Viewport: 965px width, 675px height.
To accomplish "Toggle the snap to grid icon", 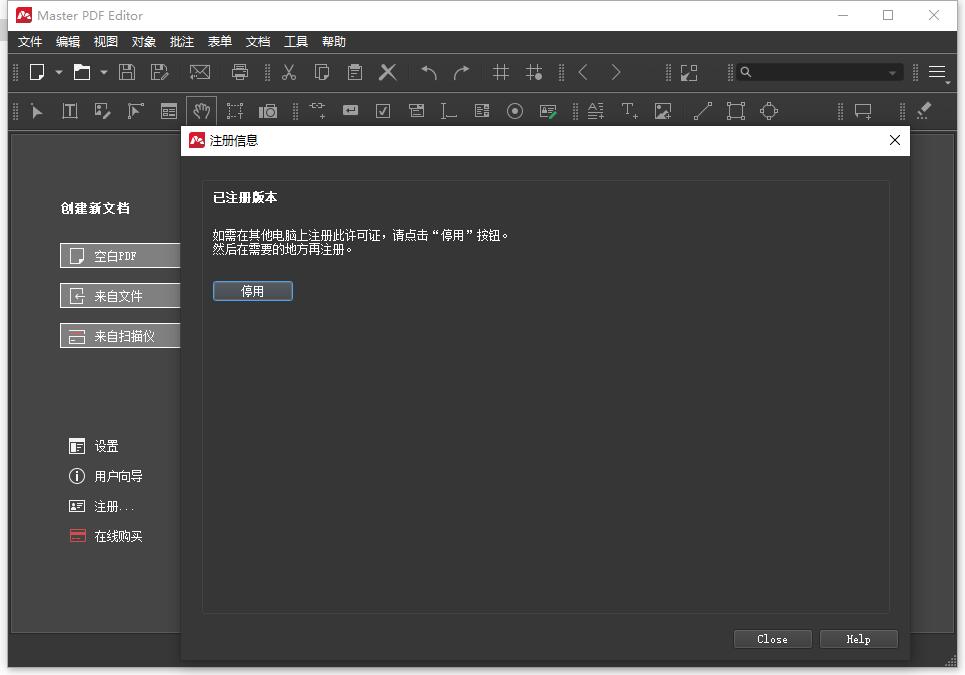I will click(x=534, y=72).
